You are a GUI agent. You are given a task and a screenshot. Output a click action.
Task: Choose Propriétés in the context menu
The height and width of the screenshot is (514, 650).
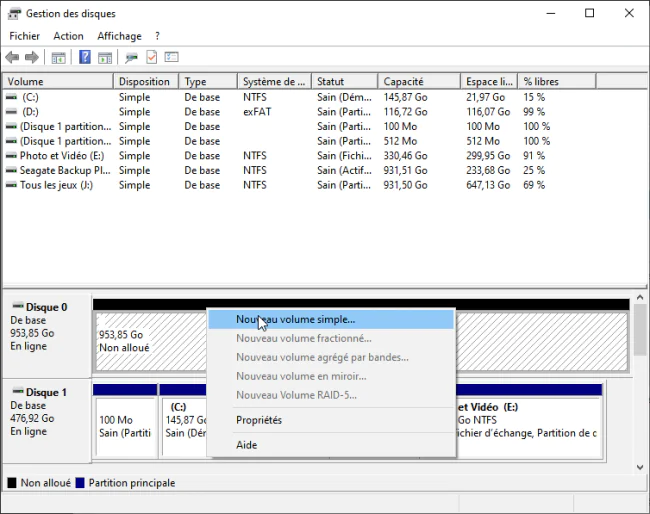click(331, 420)
